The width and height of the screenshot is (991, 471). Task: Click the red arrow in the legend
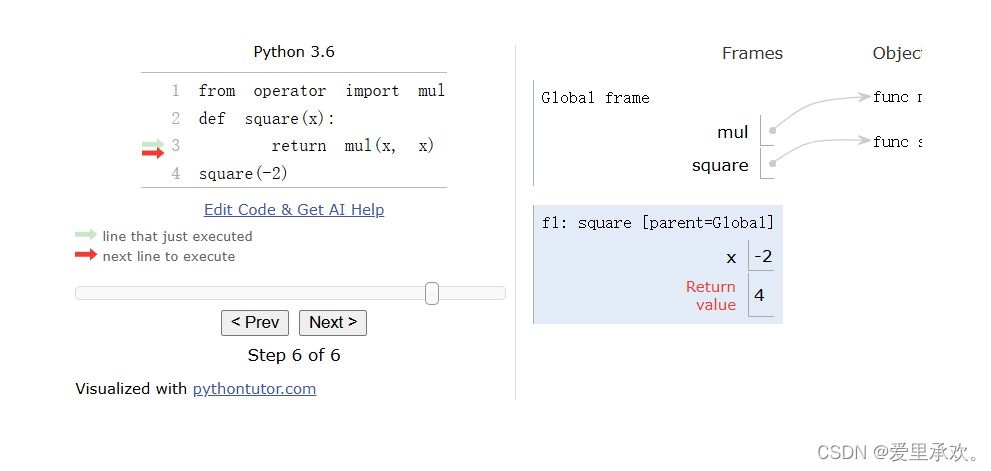point(86,255)
